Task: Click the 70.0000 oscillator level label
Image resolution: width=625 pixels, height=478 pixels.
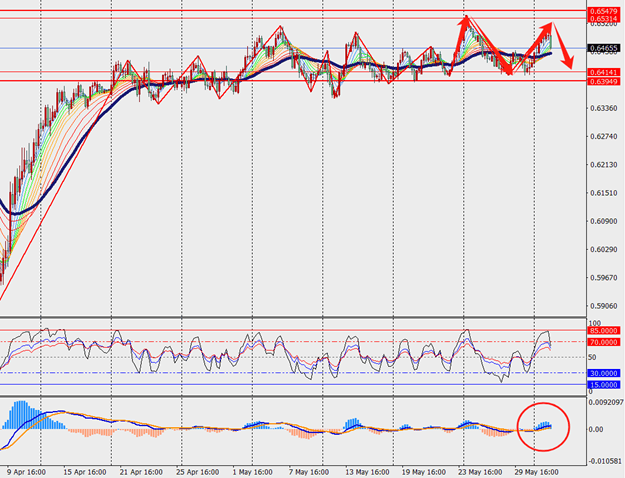Action: point(603,342)
